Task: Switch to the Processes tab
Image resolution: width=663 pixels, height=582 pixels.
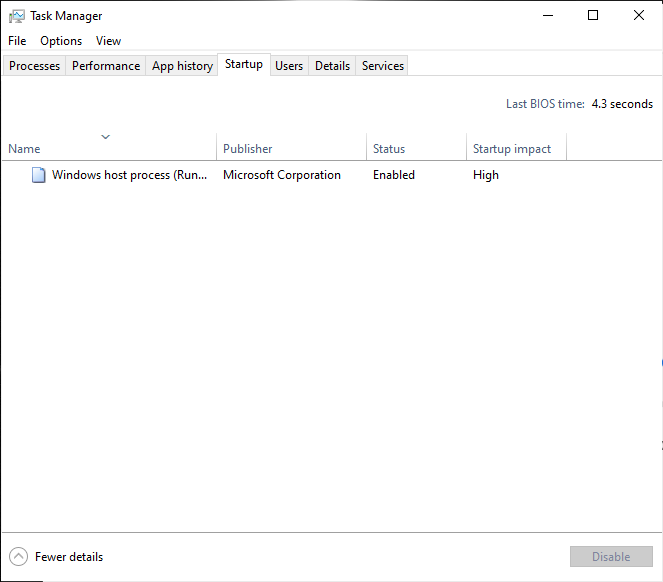Action: (x=34, y=66)
